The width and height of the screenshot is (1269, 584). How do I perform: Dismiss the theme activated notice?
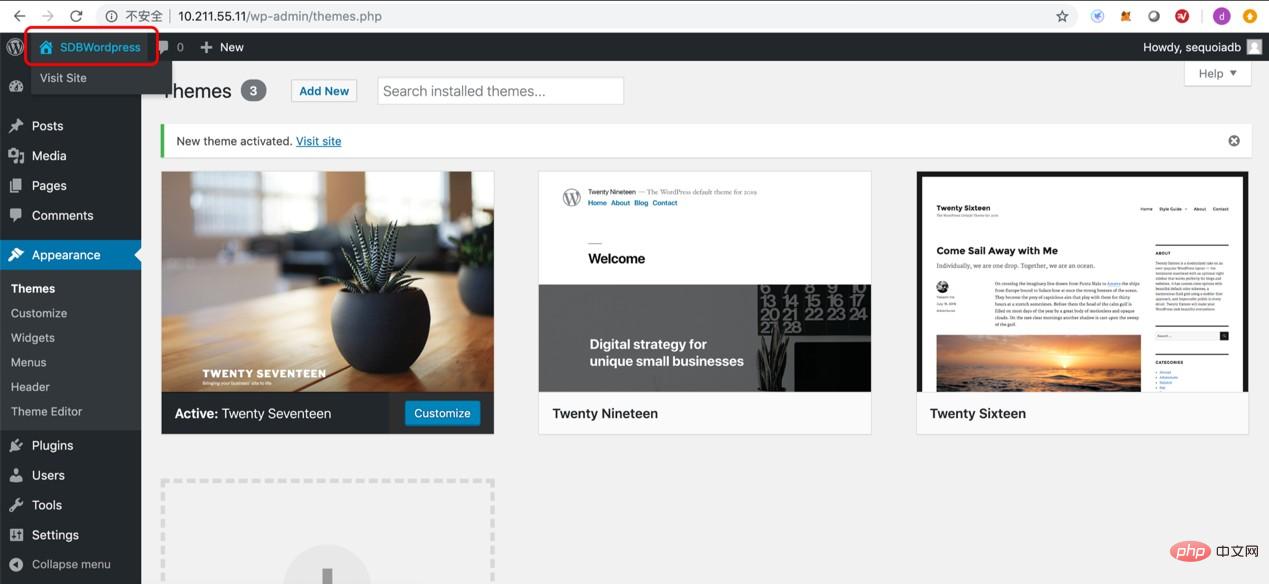pyautogui.click(x=1234, y=141)
